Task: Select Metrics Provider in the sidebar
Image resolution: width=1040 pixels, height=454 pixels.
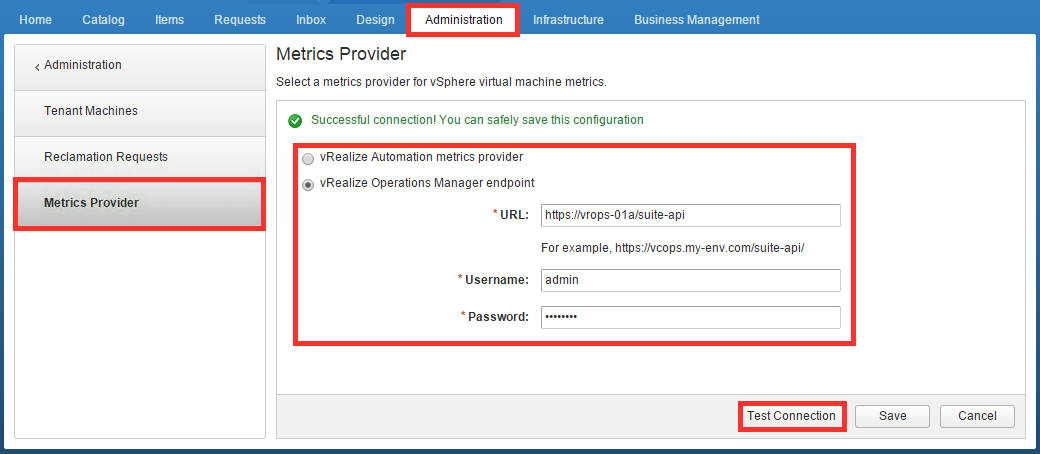Action: click(140, 204)
